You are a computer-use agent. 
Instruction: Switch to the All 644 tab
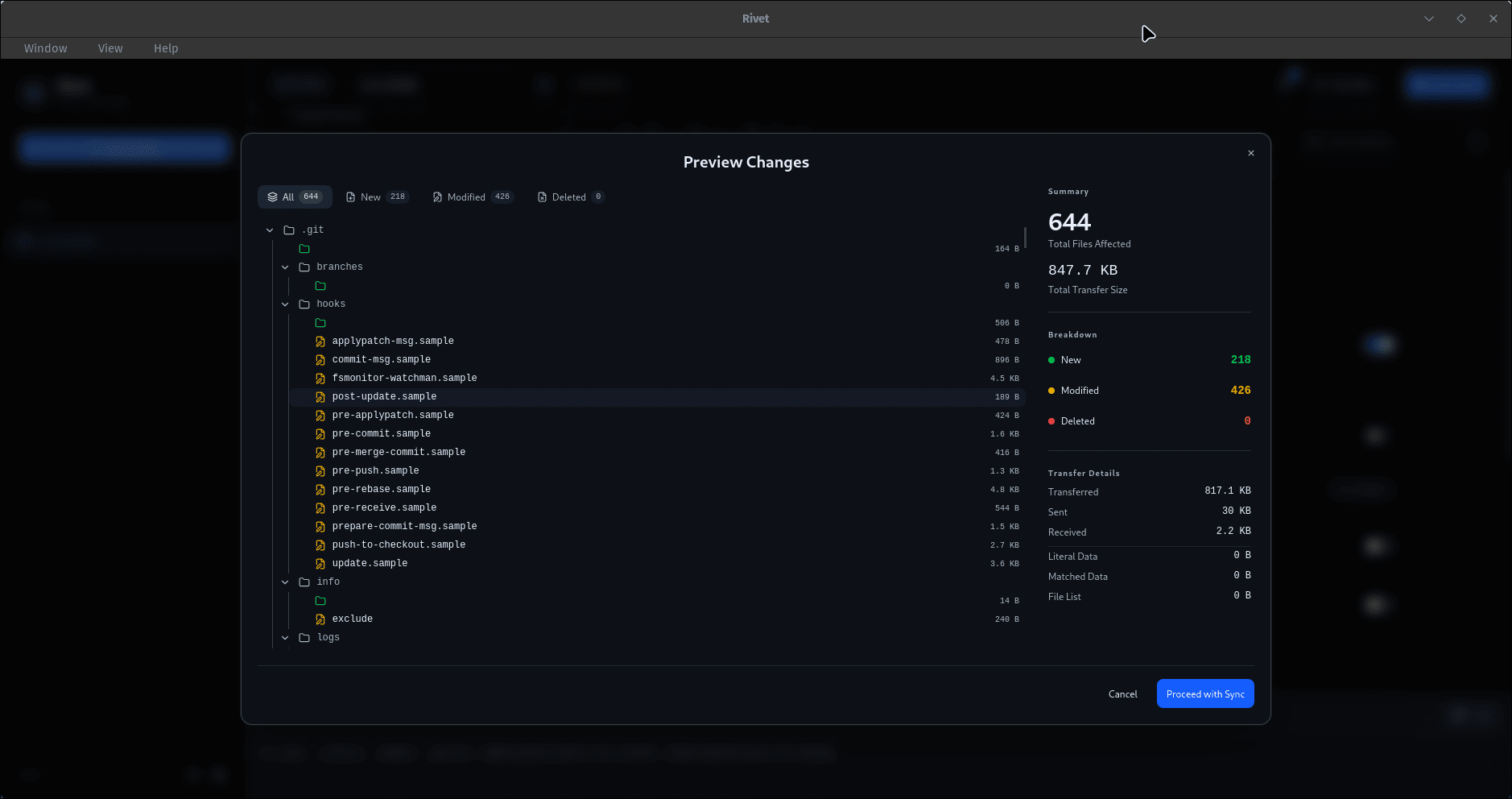[295, 197]
